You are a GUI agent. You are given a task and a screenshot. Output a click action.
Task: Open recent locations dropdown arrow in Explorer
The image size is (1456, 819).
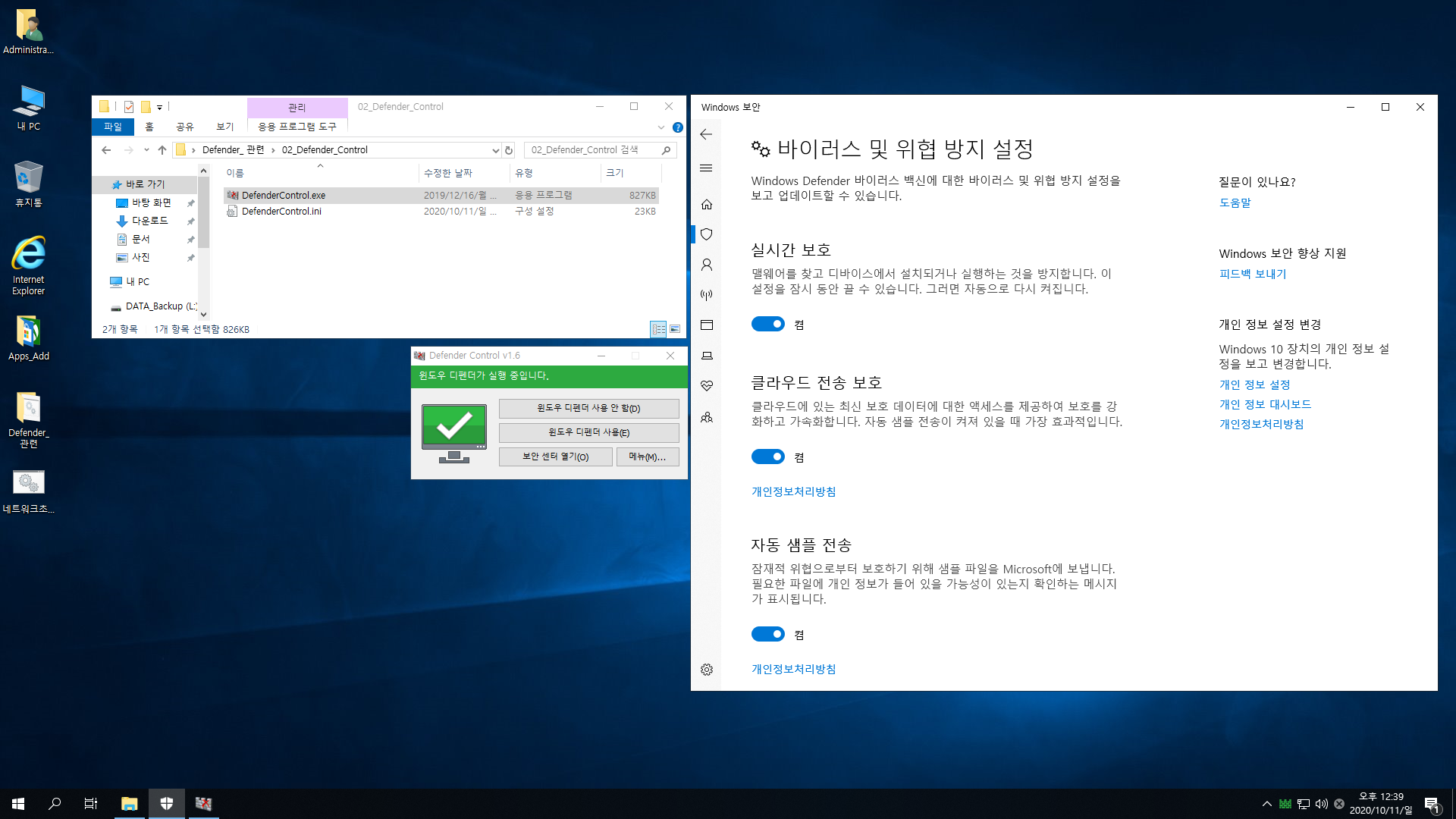coord(146,150)
